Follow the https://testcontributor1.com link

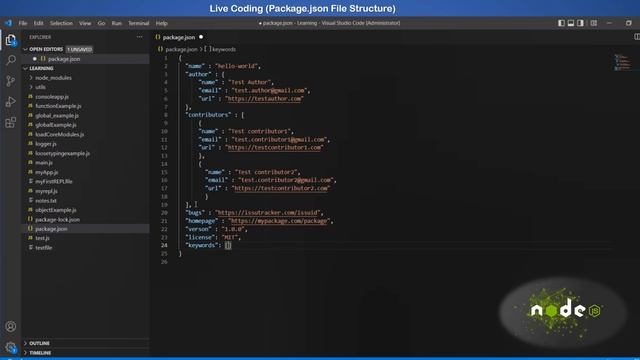point(274,147)
